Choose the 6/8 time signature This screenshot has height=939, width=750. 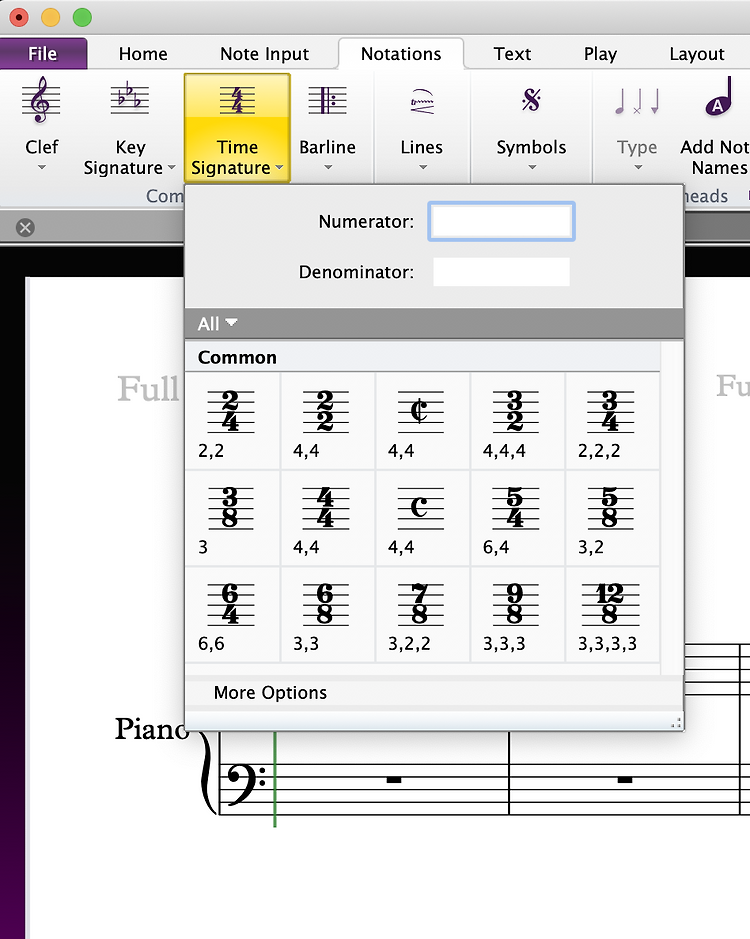pyautogui.click(x=328, y=614)
